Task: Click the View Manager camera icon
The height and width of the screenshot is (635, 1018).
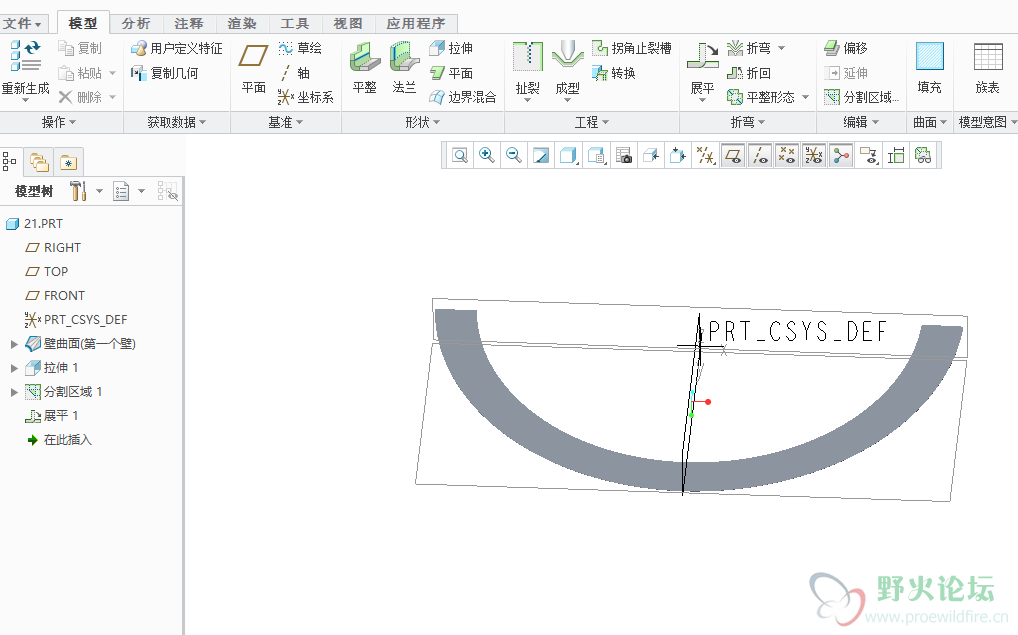Action: click(x=623, y=156)
